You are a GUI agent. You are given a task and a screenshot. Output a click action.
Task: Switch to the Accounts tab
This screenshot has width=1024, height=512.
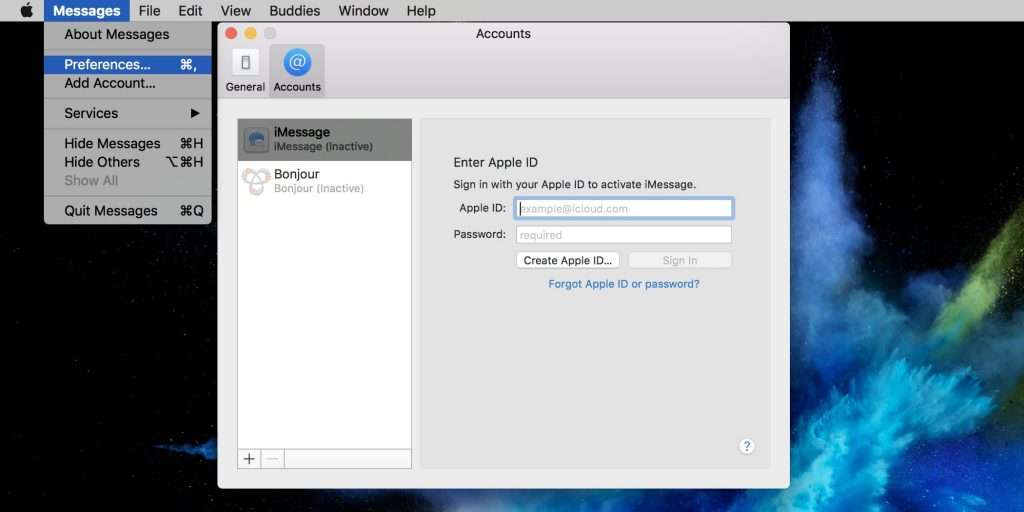297,71
